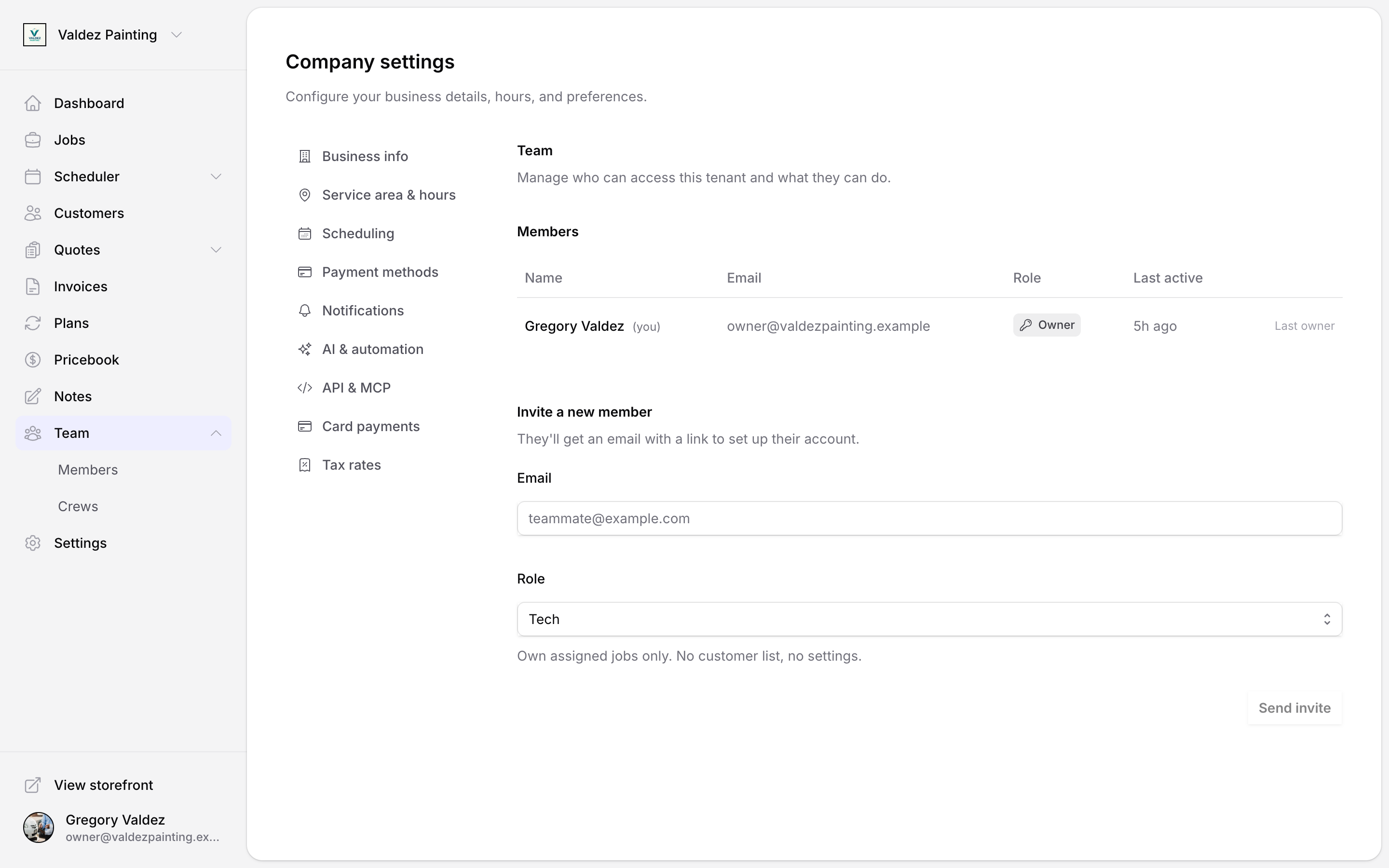
Task: Select Members under Team
Action: pyautogui.click(x=88, y=470)
